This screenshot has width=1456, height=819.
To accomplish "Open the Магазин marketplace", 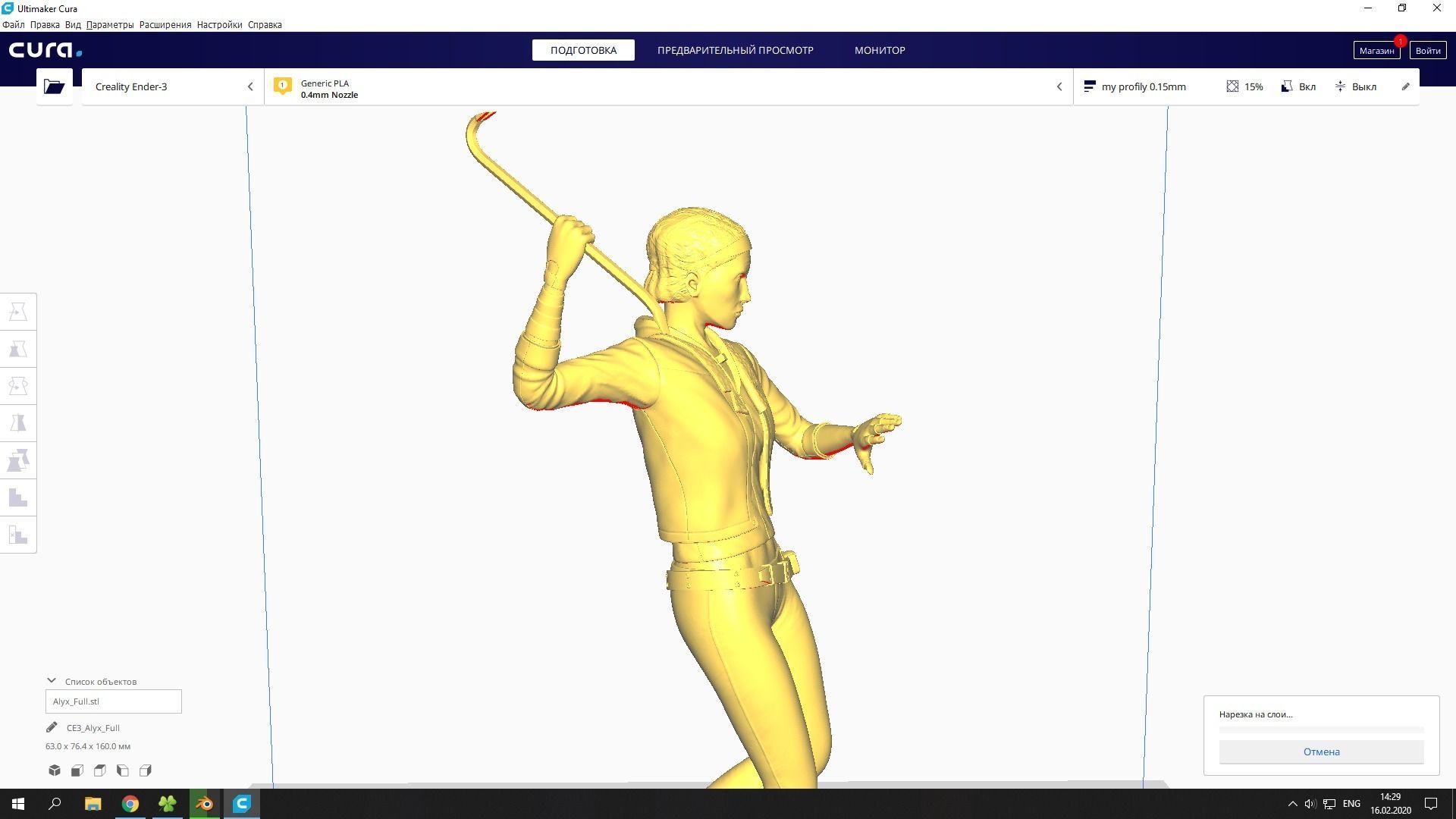I will point(1376,50).
